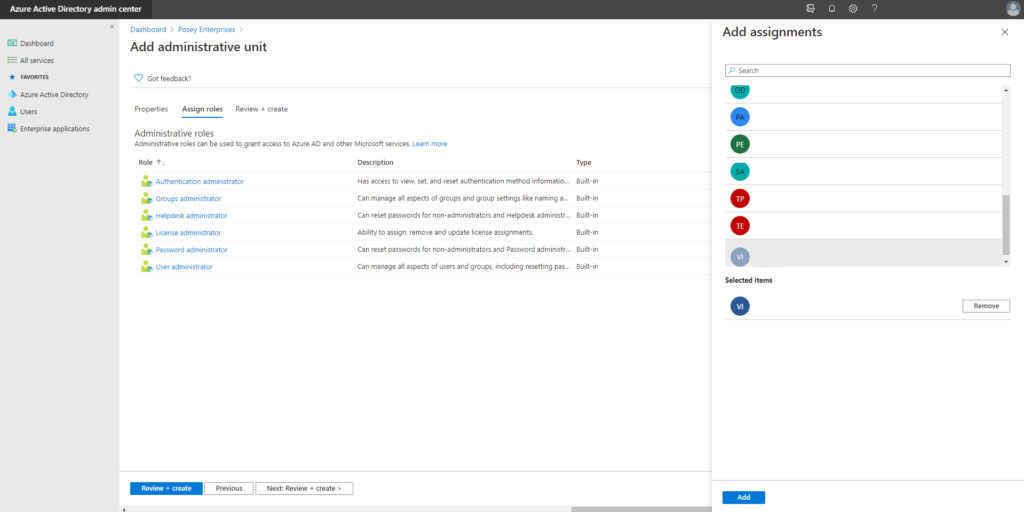1024x512 pixels.
Task: Open the Password administrator role
Action: coord(191,249)
